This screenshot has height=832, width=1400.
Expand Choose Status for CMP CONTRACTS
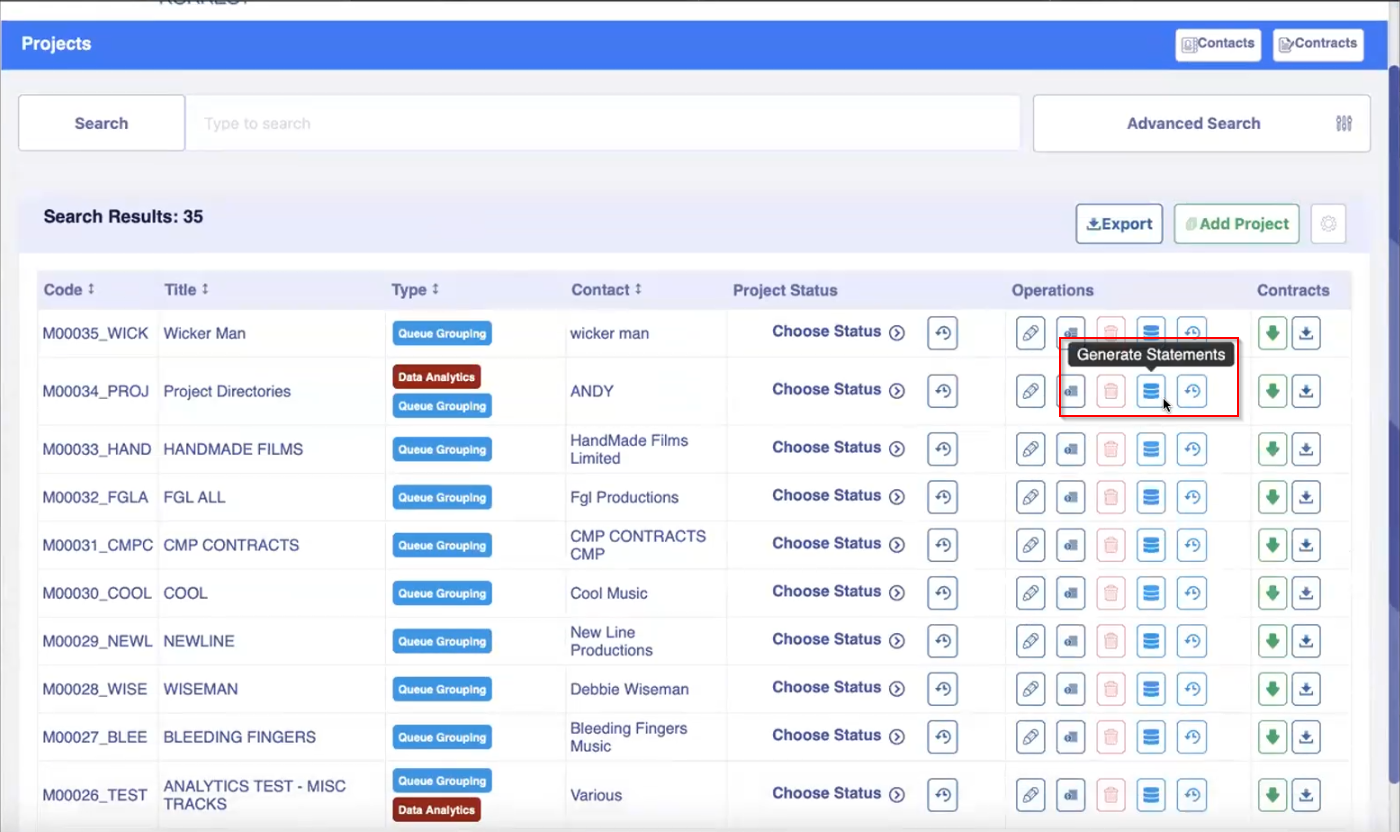tap(837, 544)
